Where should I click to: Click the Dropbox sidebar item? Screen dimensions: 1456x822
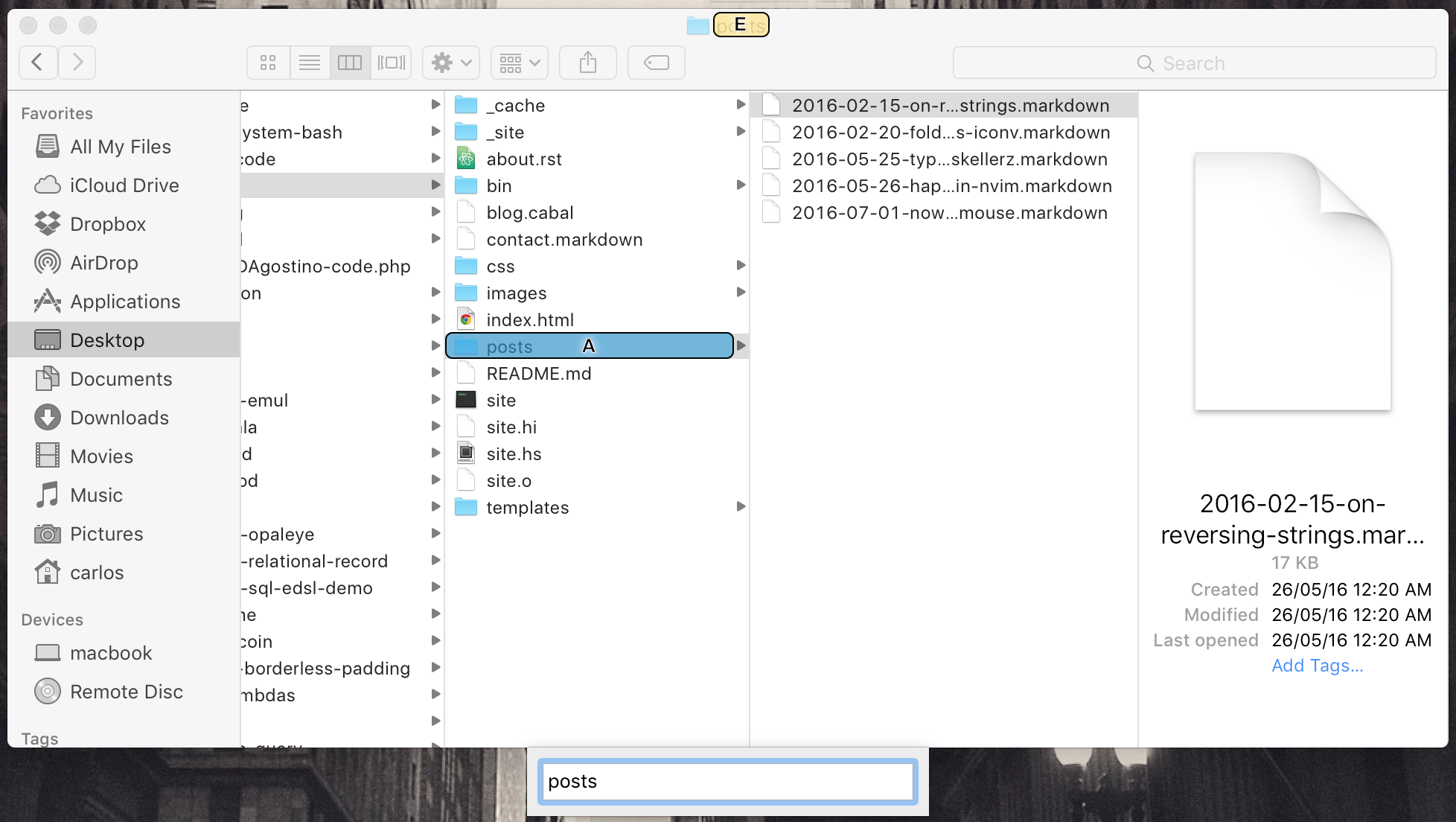click(109, 224)
